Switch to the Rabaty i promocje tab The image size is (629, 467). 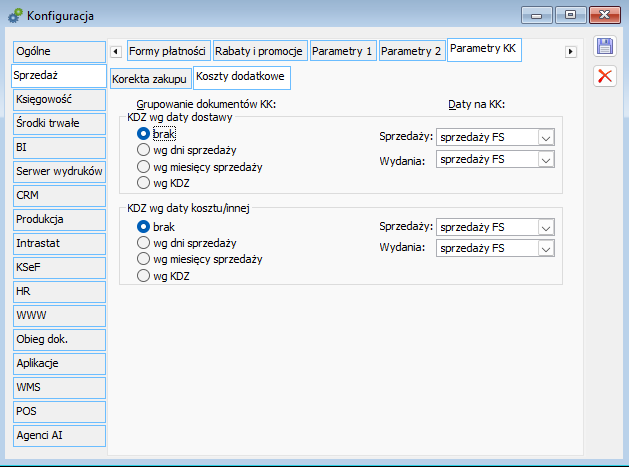pos(260,51)
